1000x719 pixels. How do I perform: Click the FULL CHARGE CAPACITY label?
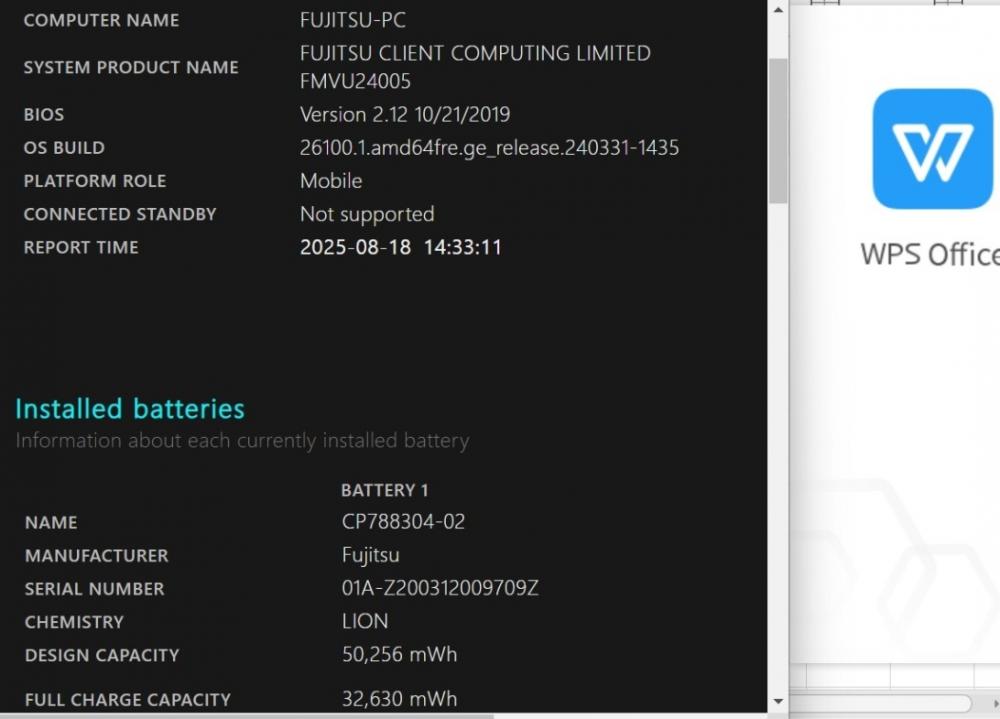tap(128, 700)
